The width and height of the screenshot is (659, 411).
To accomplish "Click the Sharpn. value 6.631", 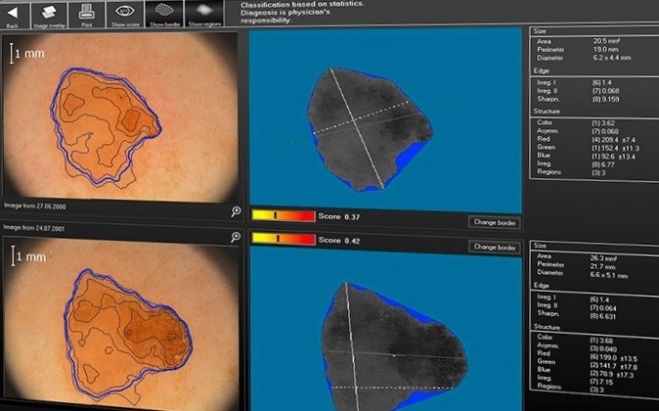I will (603, 316).
